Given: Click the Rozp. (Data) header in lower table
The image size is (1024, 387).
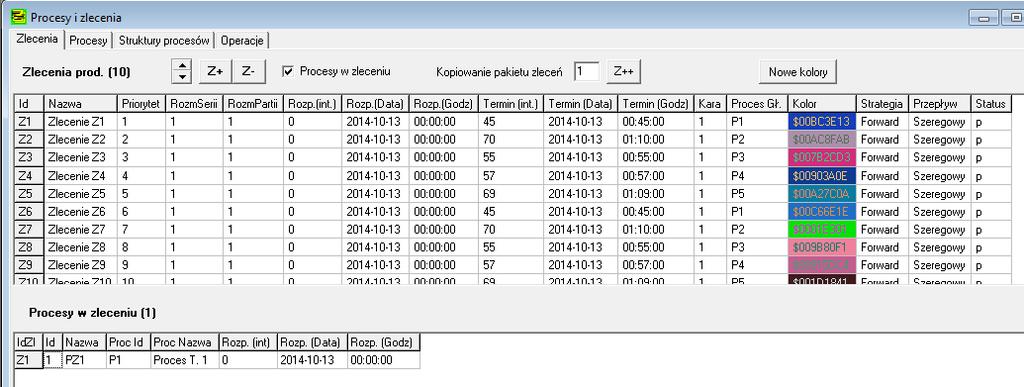Looking at the screenshot, I should point(312,342).
